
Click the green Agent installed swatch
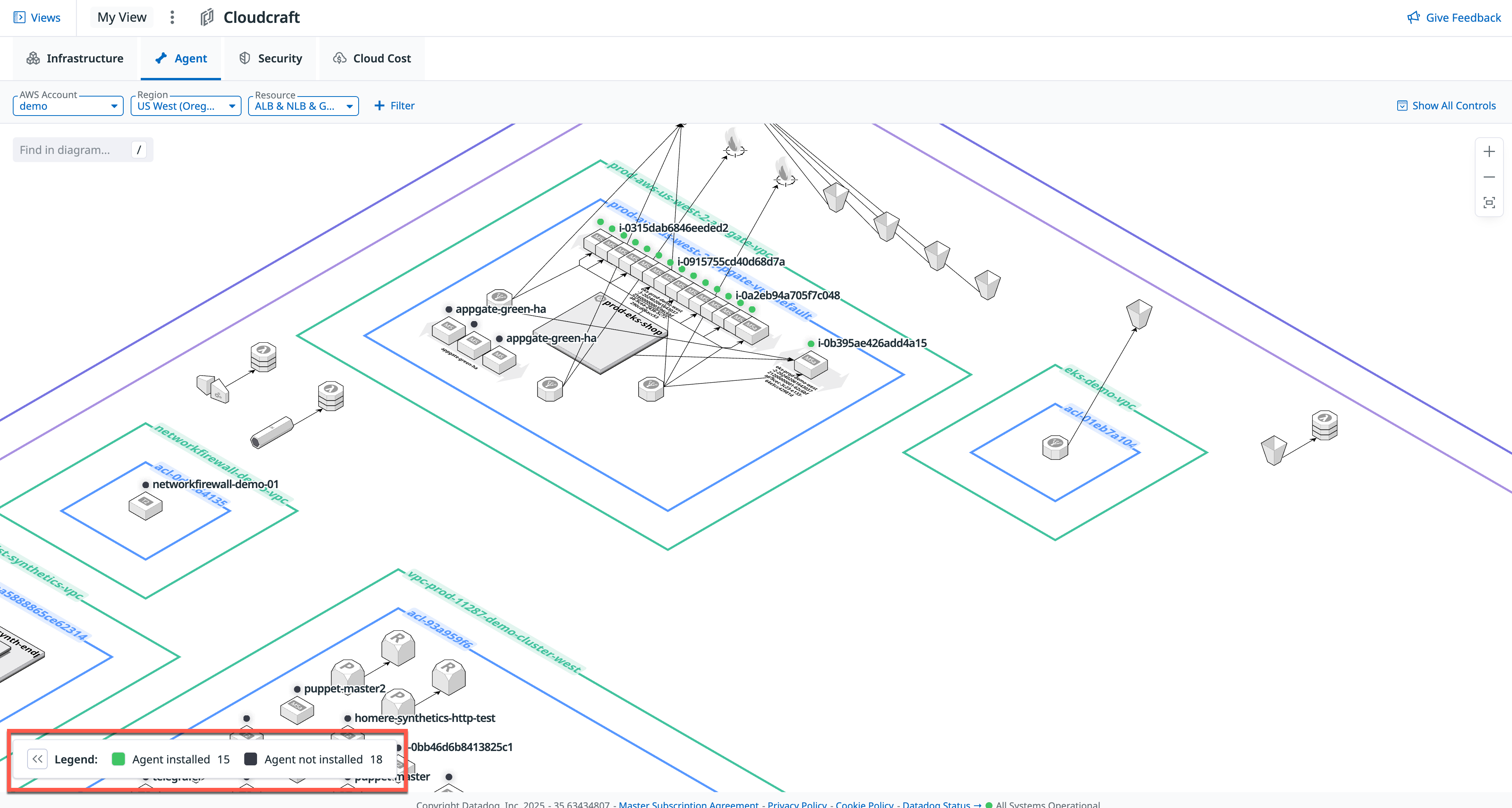coord(118,759)
